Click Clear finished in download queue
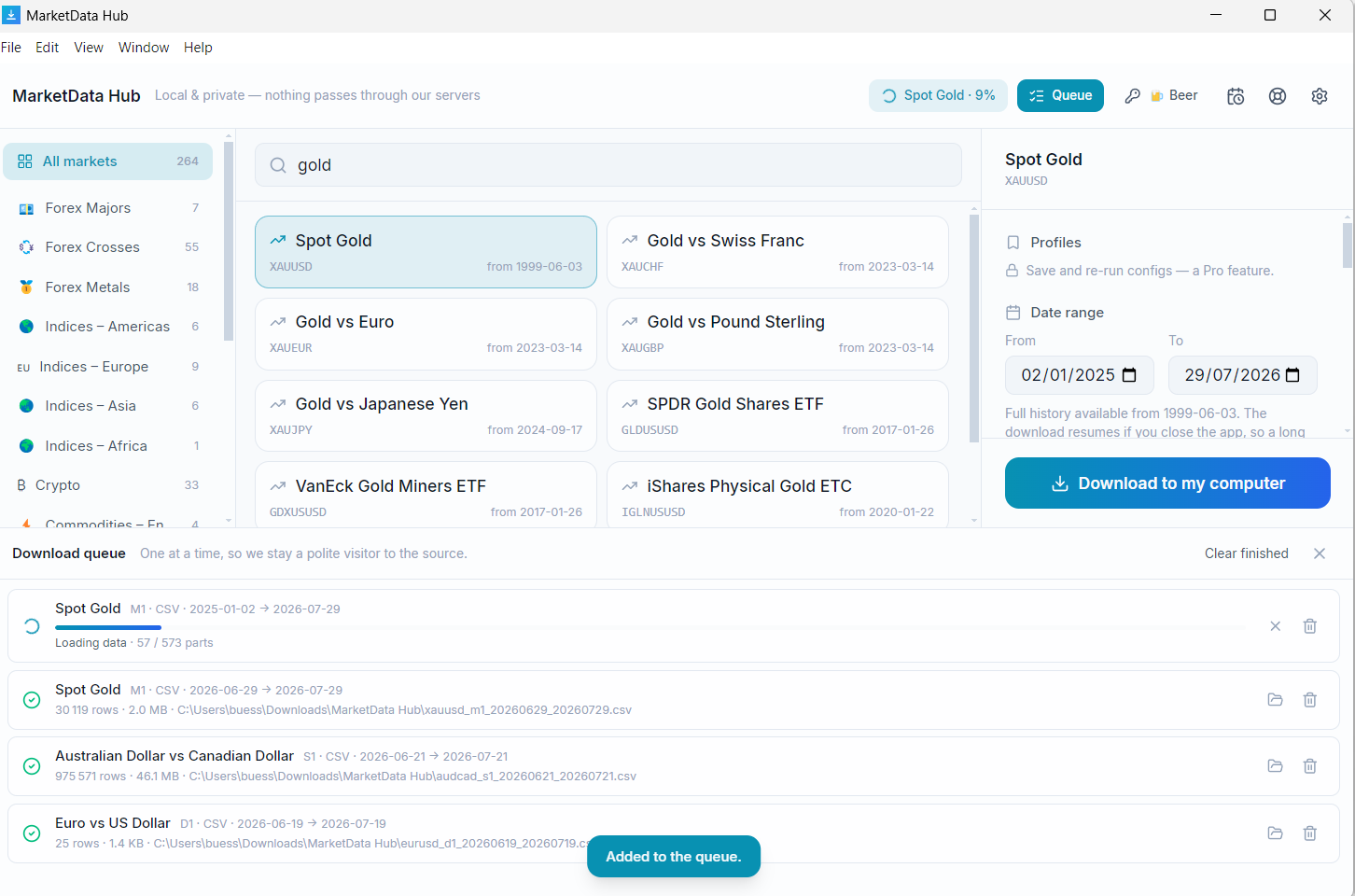 point(1246,553)
